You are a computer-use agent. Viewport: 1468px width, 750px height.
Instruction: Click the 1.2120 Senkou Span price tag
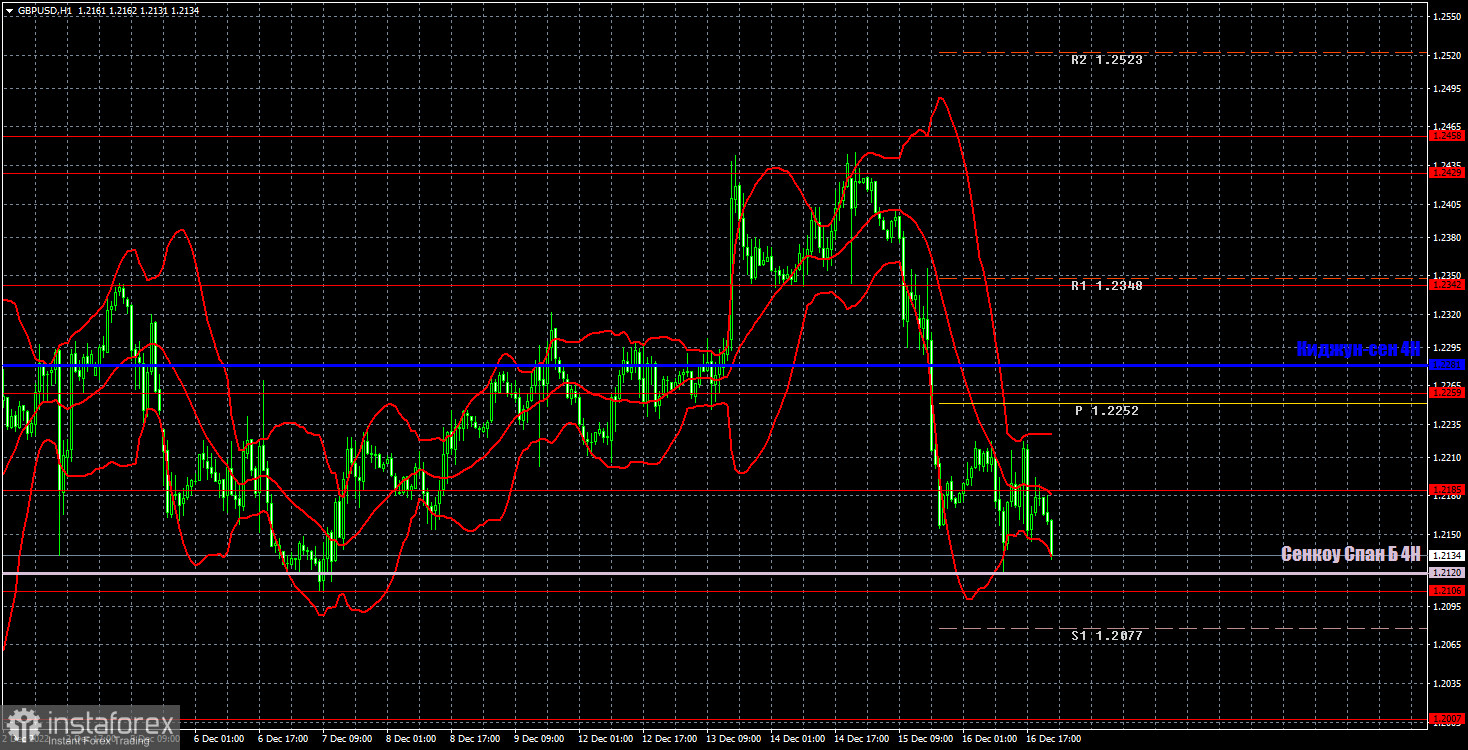point(1448,573)
